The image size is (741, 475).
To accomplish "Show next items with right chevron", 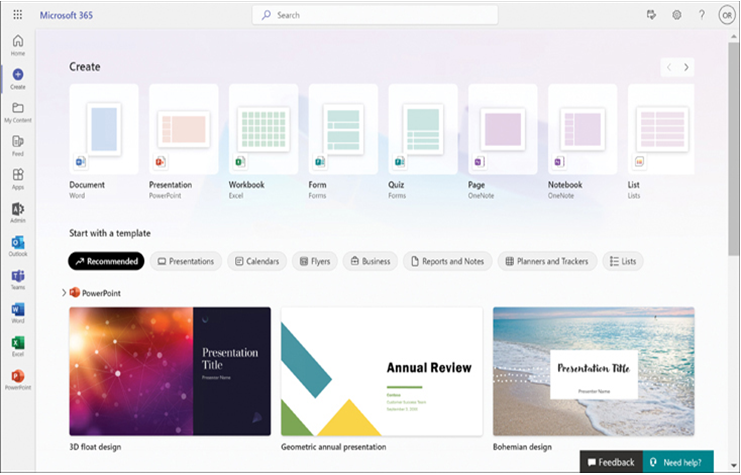I will click(686, 67).
